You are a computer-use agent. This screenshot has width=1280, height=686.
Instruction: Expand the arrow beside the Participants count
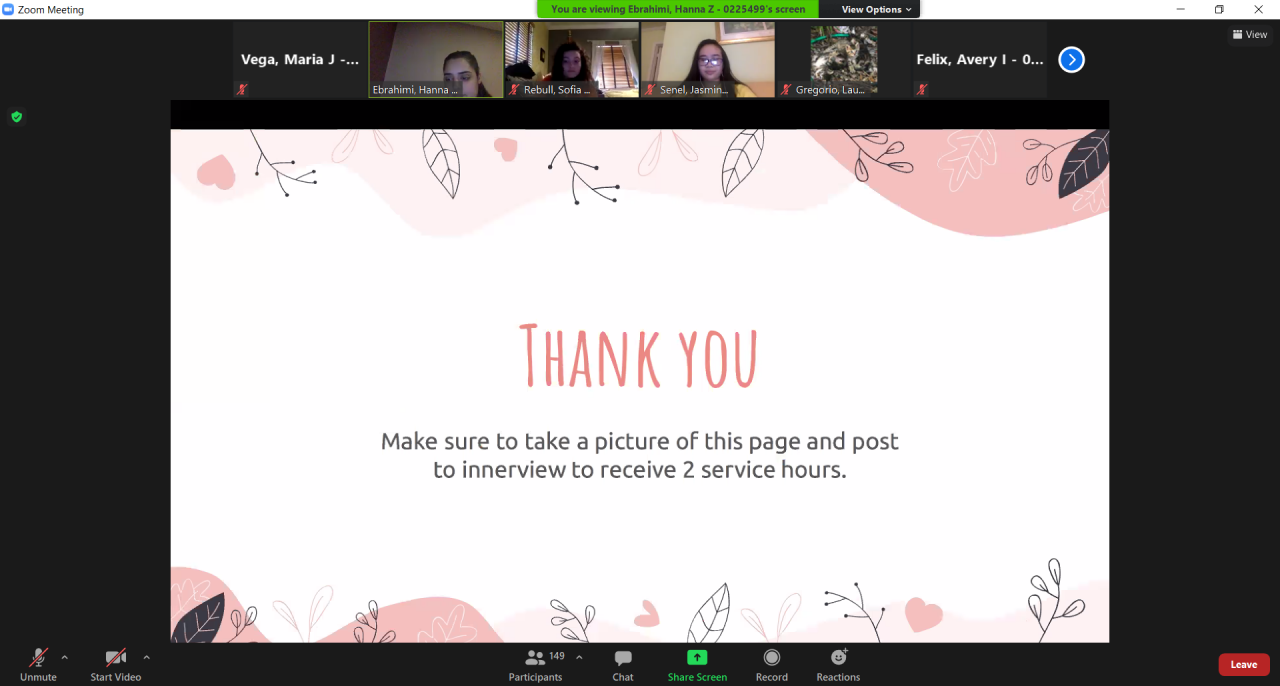pyautogui.click(x=579, y=657)
